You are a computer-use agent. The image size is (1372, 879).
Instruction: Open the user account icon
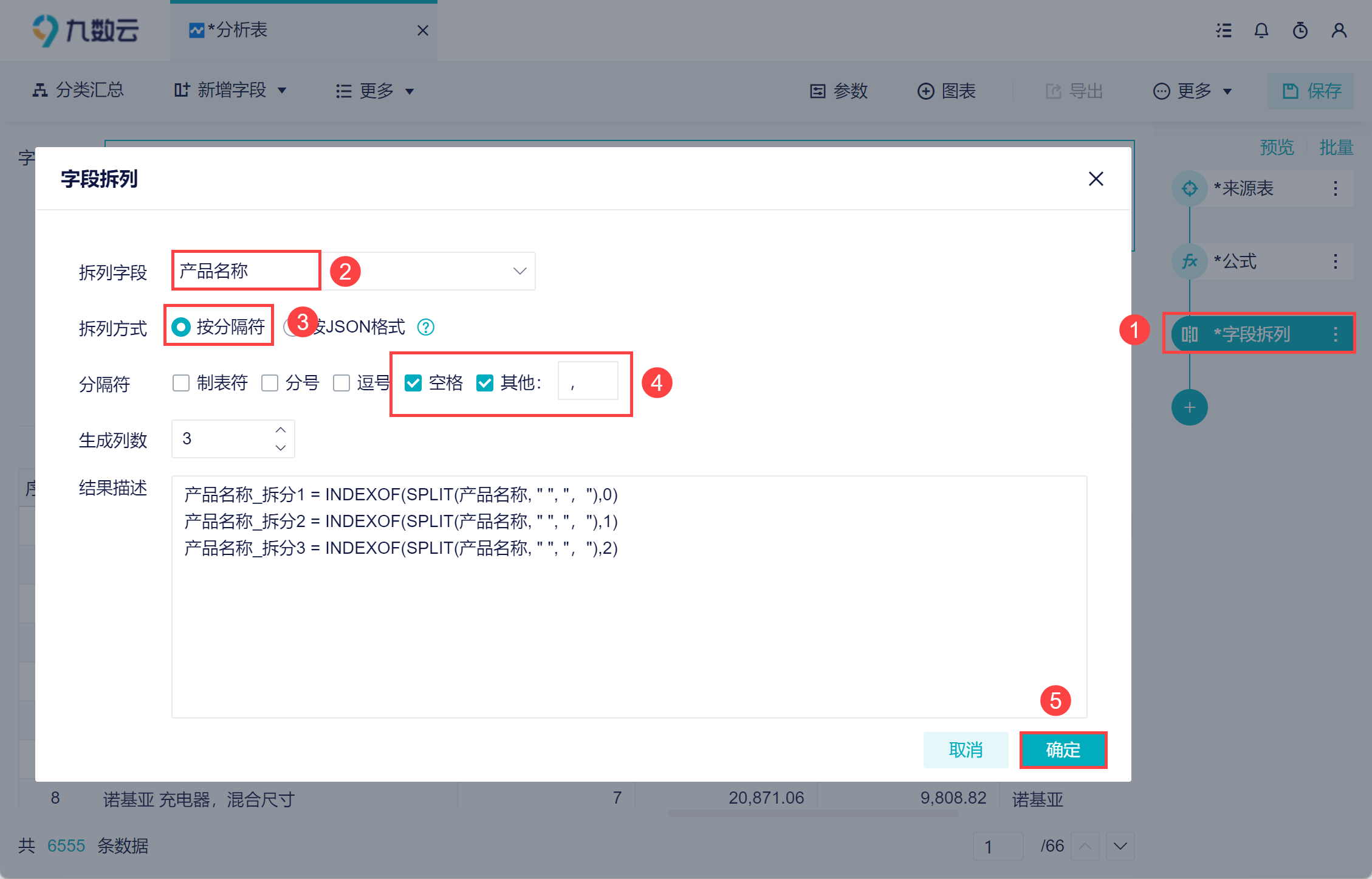tap(1339, 30)
